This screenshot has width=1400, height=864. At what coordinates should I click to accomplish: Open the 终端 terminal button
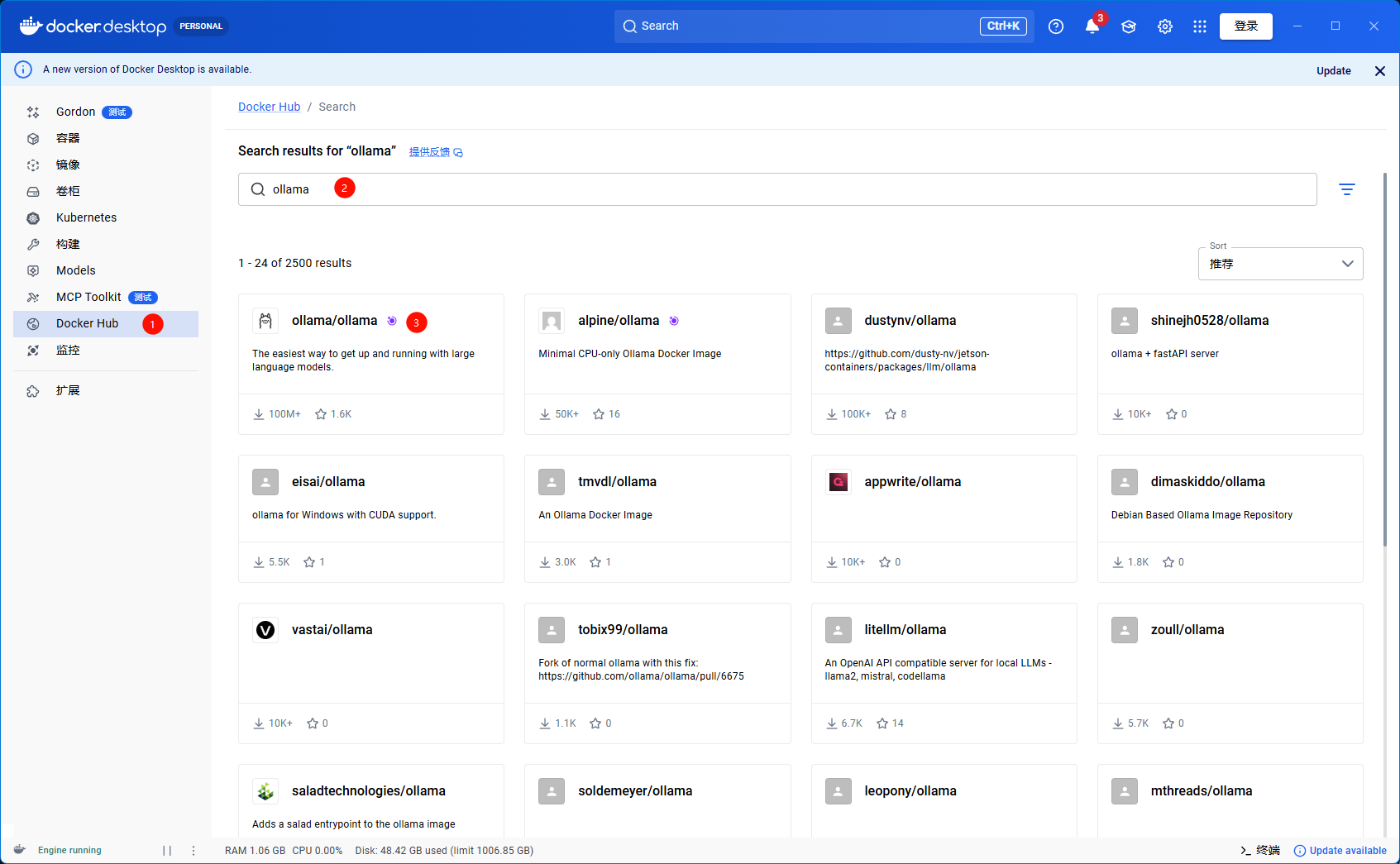click(1260, 851)
